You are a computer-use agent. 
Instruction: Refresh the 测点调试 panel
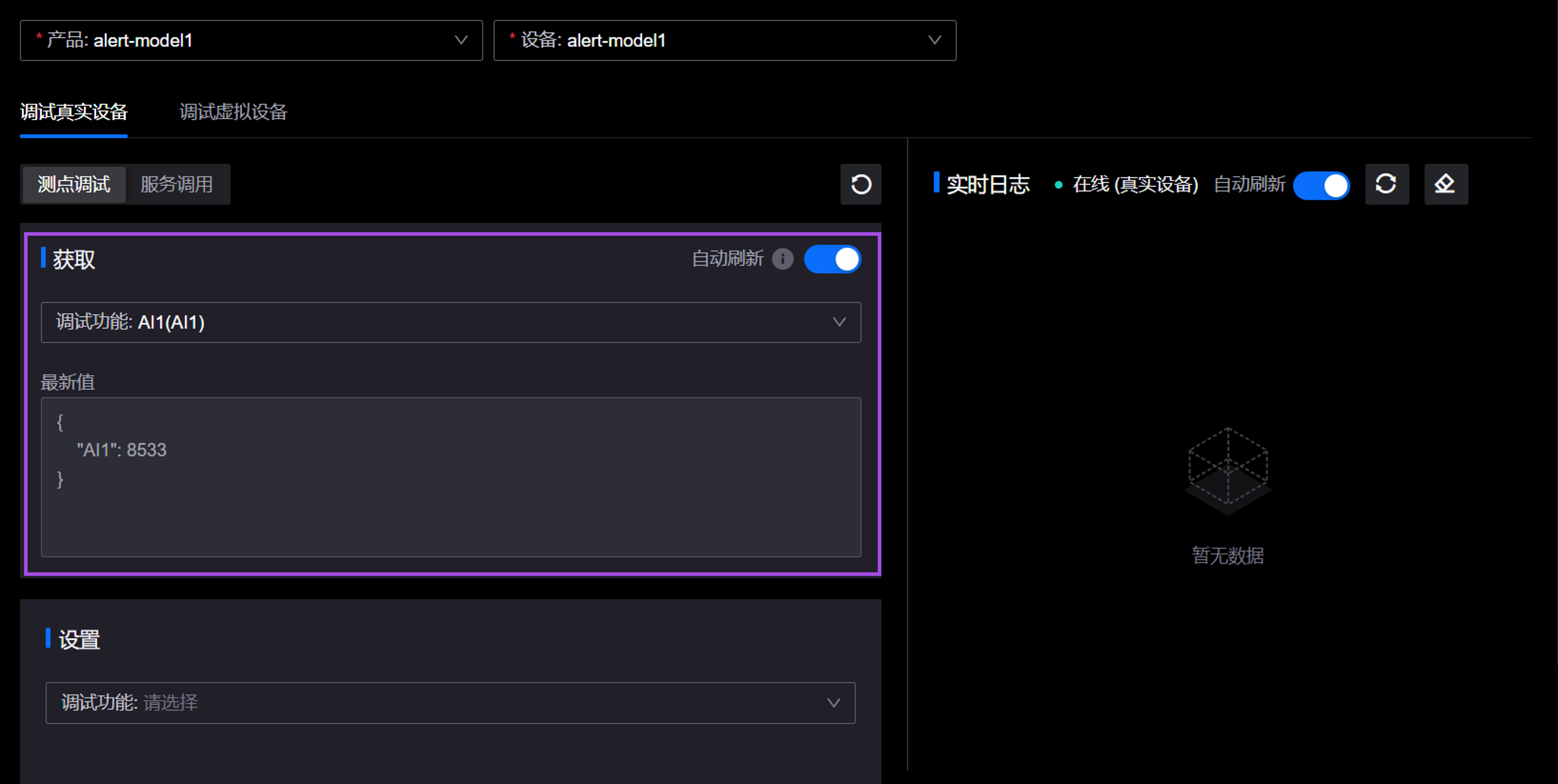[x=860, y=184]
